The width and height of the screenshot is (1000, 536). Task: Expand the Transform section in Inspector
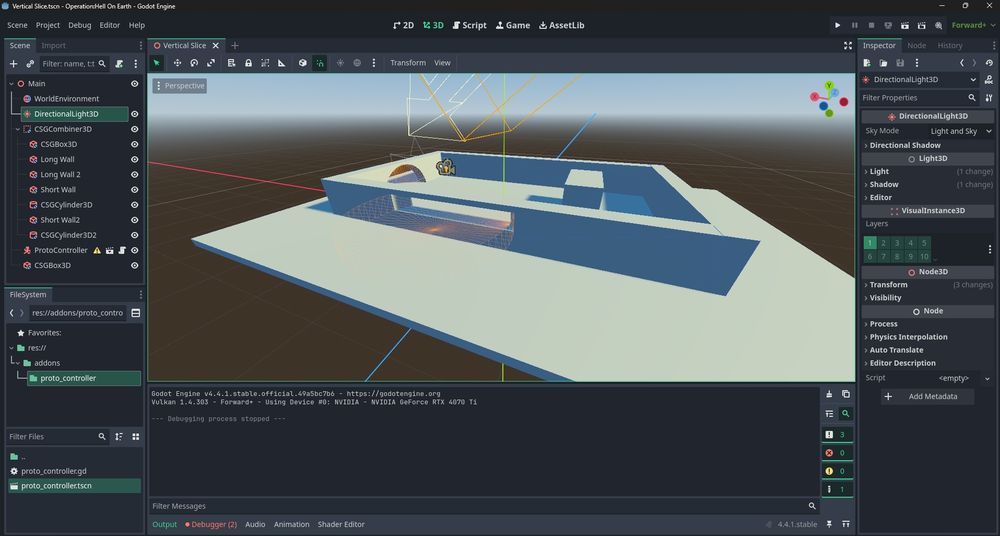[888, 285]
